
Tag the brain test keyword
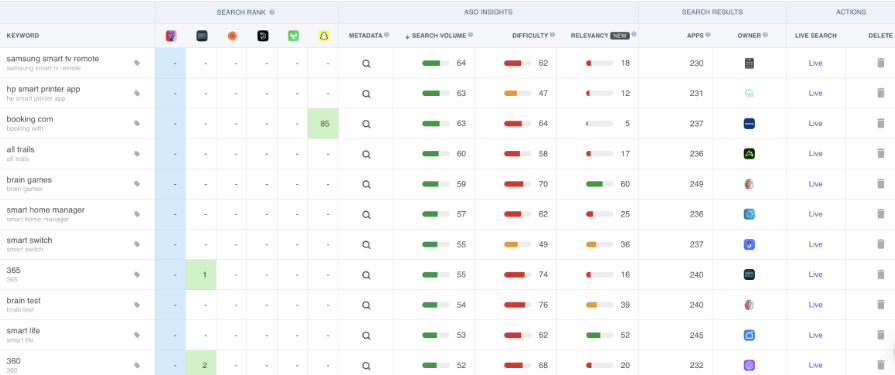137,305
